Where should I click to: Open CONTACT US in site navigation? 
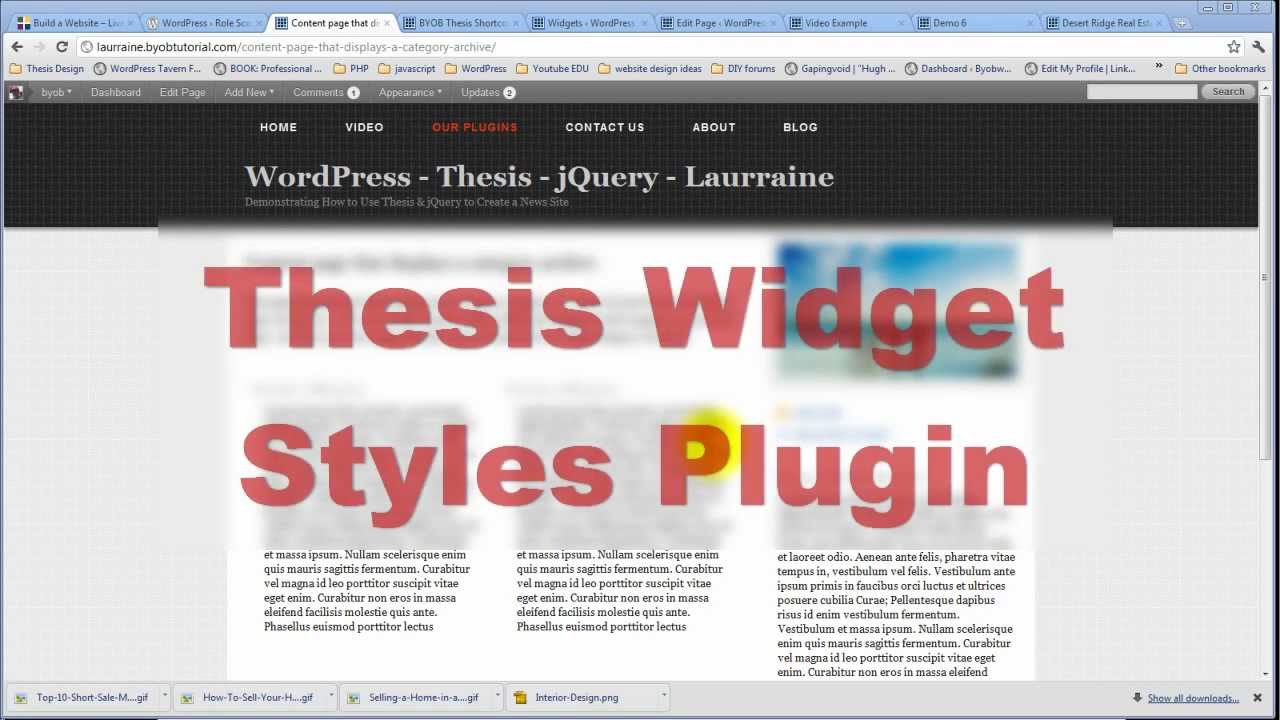pos(605,127)
